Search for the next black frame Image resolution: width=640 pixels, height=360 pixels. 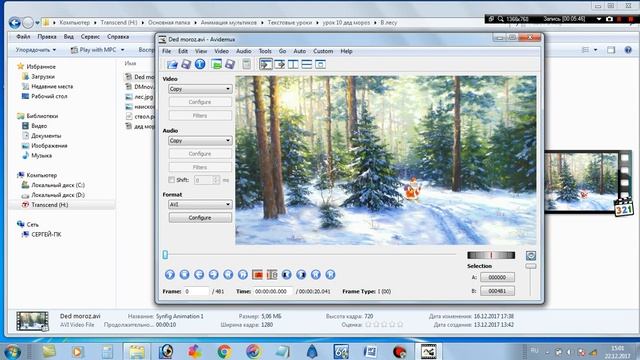[301, 275]
